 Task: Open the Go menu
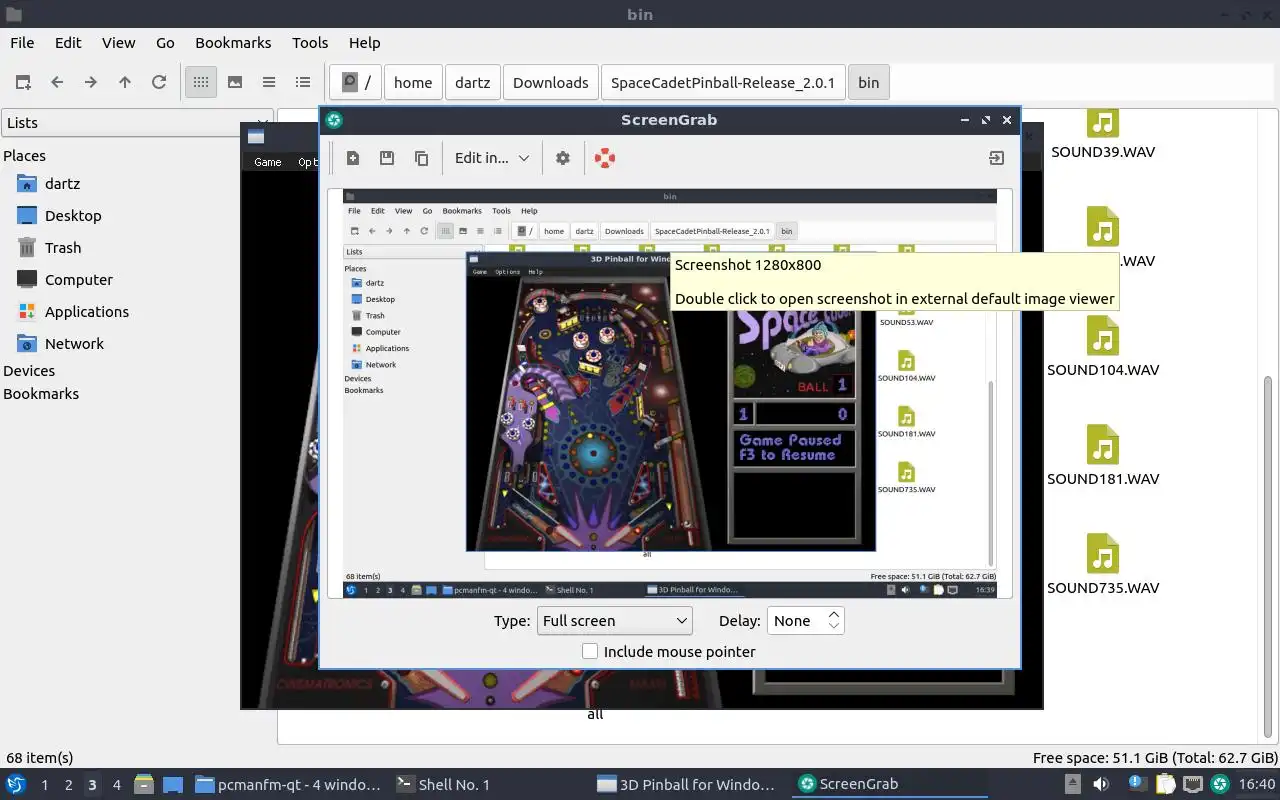(x=165, y=43)
